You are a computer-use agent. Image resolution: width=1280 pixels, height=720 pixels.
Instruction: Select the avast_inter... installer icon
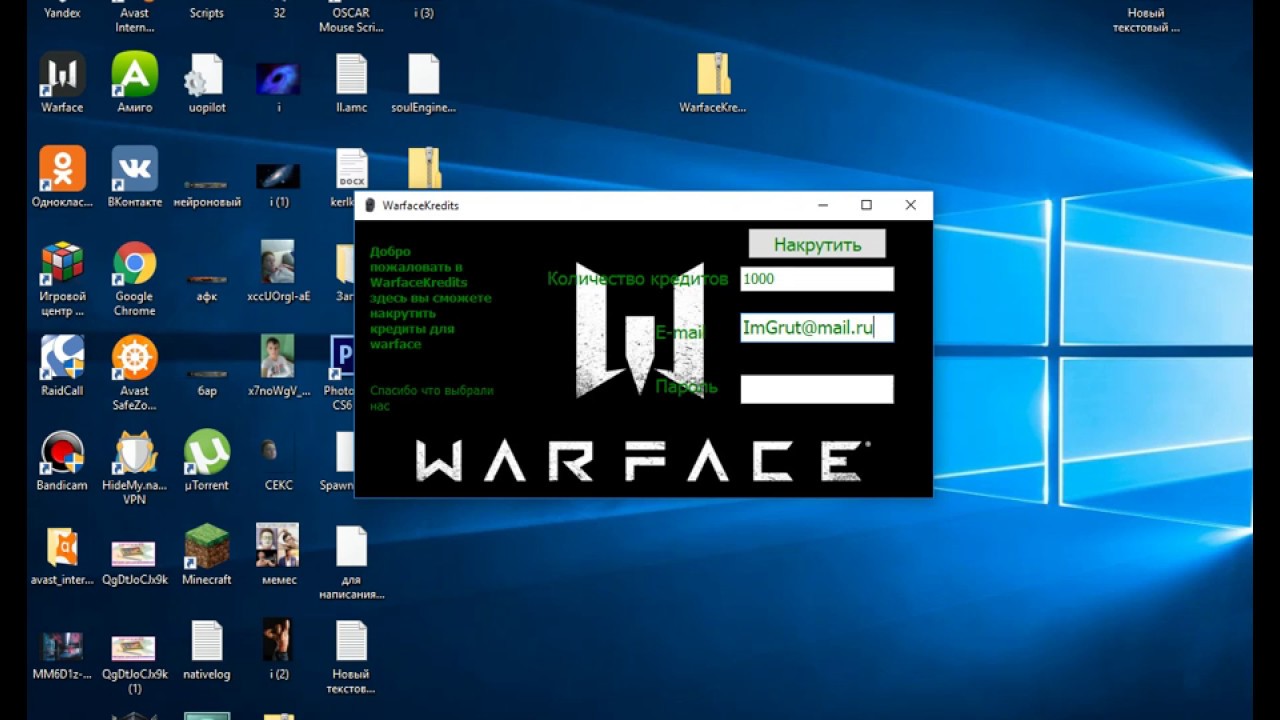(x=62, y=556)
